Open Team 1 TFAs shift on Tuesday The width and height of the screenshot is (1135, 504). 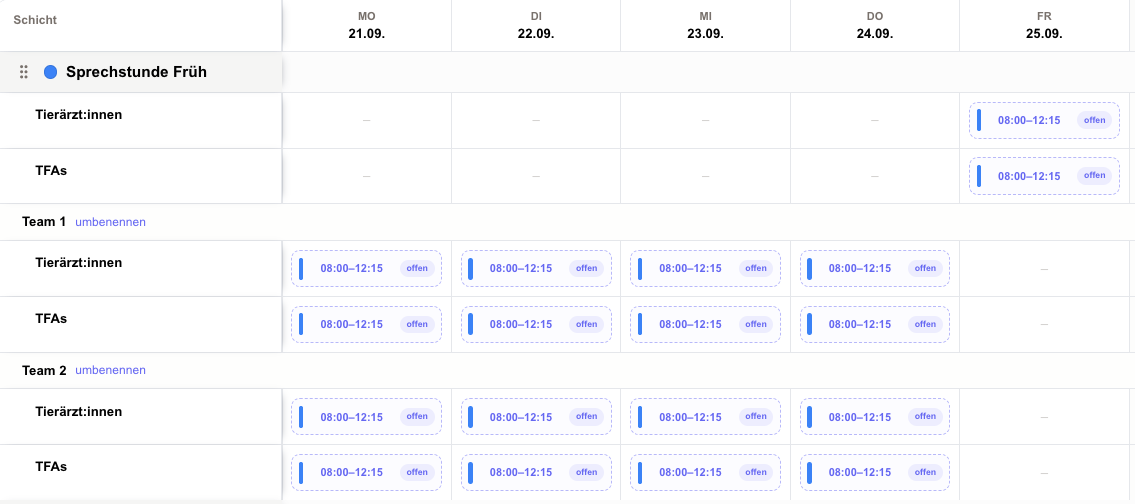pos(536,324)
